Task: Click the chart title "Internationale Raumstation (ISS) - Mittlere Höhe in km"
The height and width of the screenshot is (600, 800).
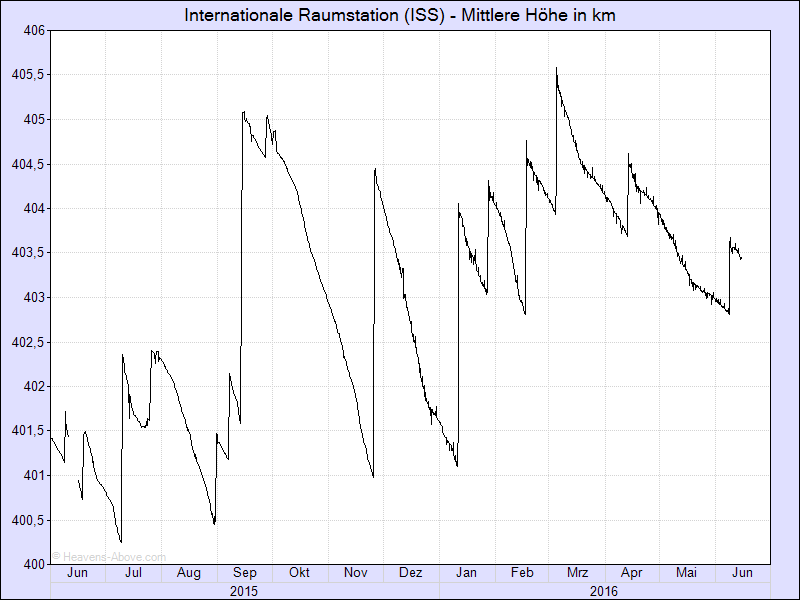Action: click(x=400, y=15)
